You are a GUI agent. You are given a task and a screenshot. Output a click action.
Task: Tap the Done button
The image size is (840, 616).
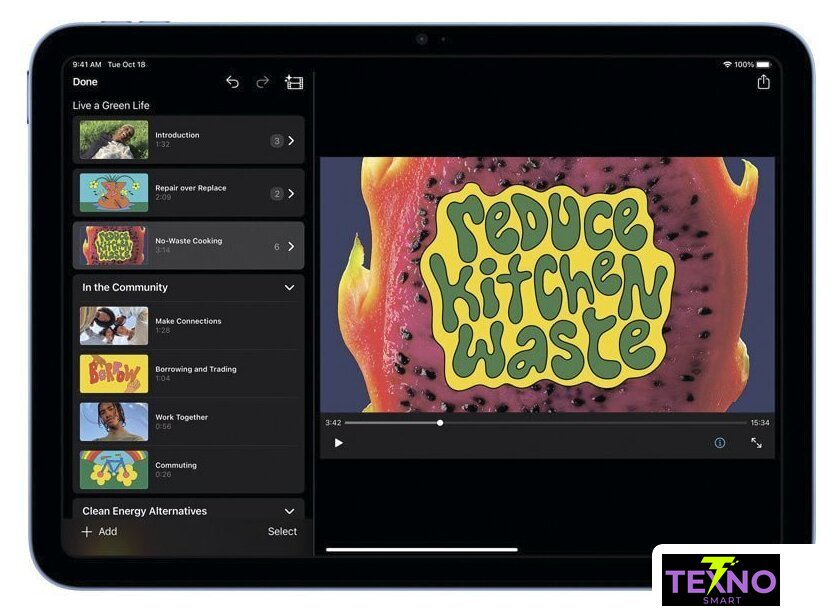coord(85,82)
